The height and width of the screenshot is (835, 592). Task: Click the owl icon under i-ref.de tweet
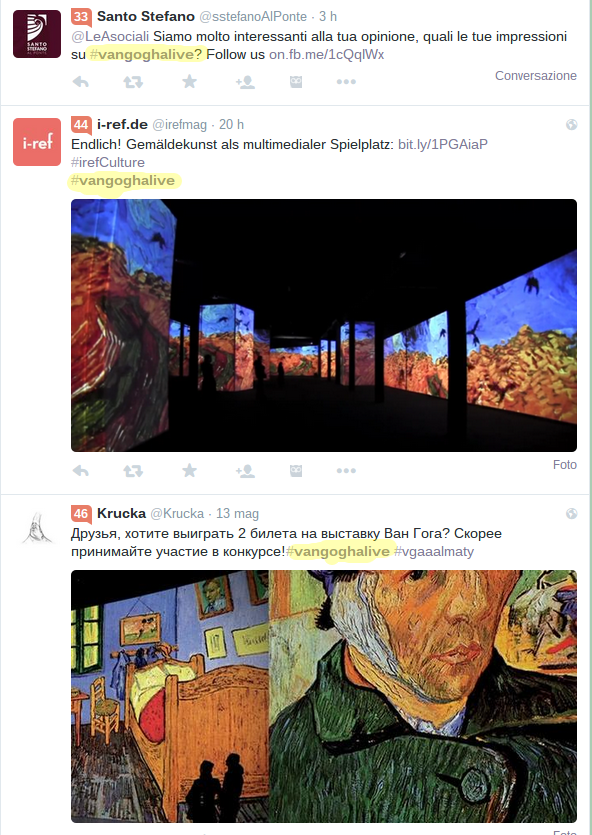(x=296, y=471)
